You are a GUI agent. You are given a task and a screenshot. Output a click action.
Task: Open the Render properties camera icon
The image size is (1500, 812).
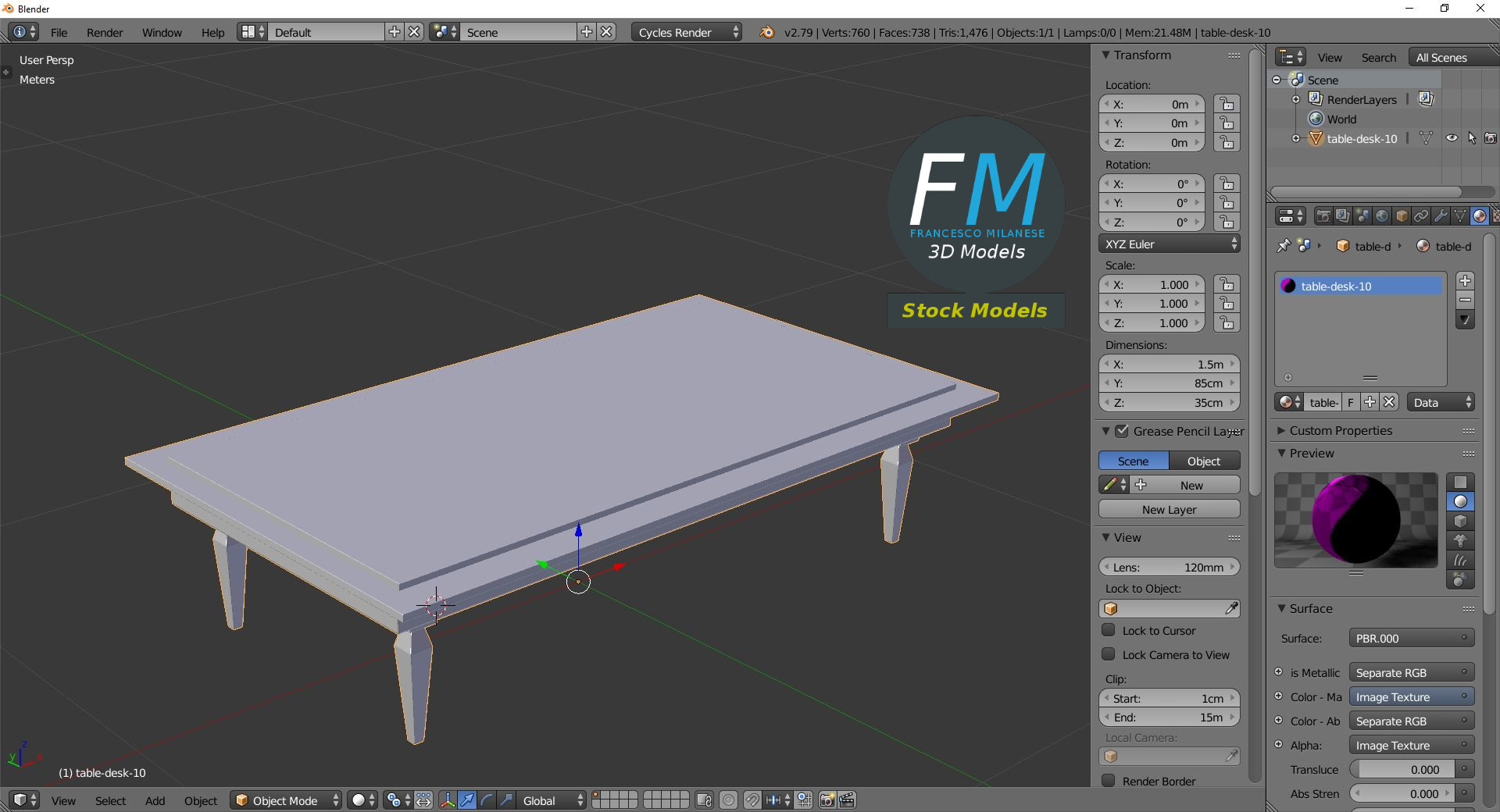tap(1323, 216)
